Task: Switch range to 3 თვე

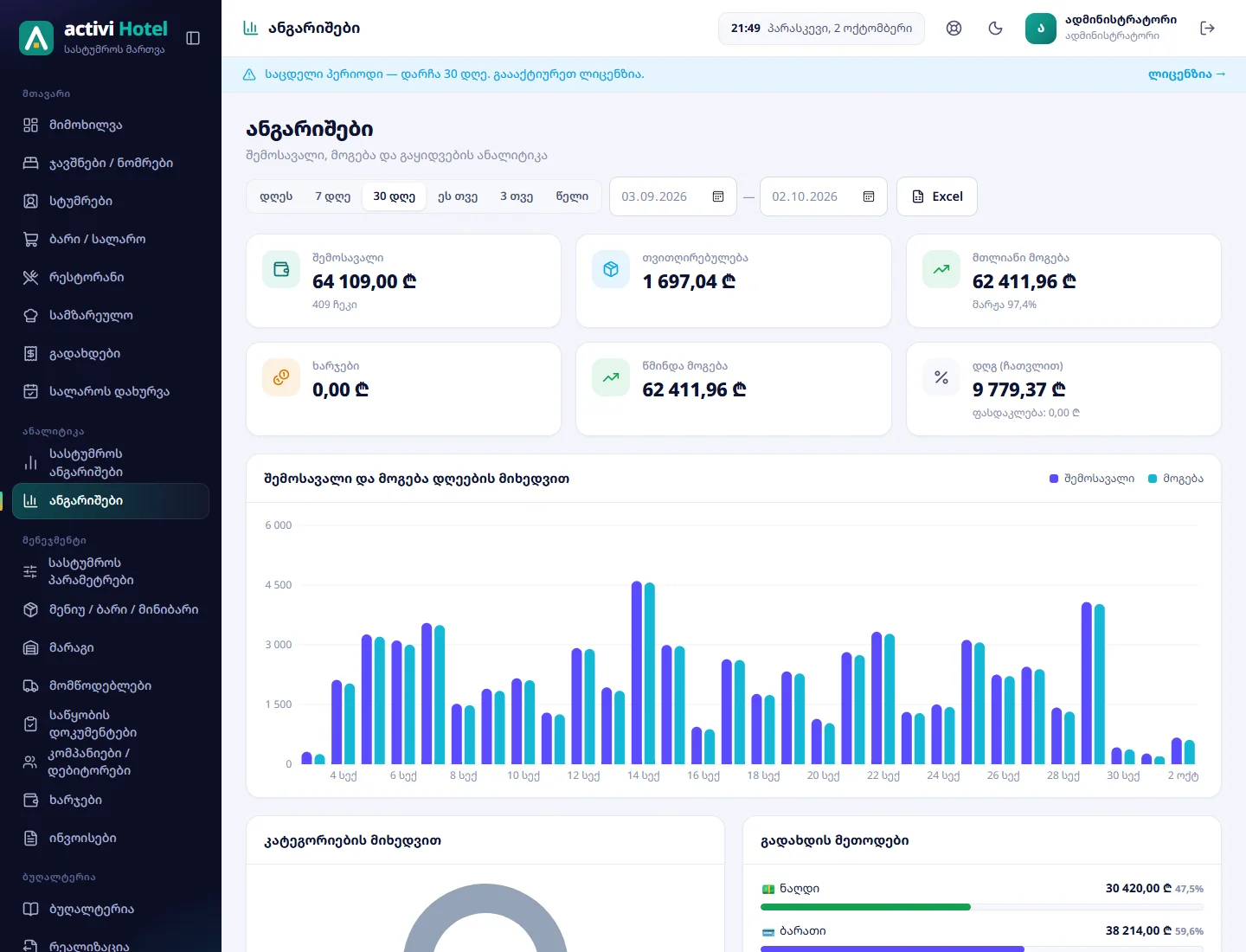Action: (517, 196)
